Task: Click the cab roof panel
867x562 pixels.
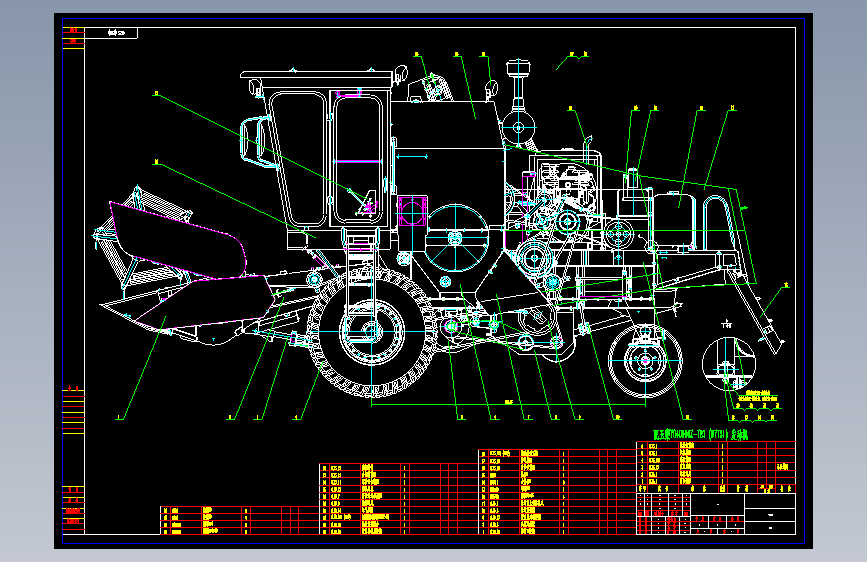Action: 316,75
